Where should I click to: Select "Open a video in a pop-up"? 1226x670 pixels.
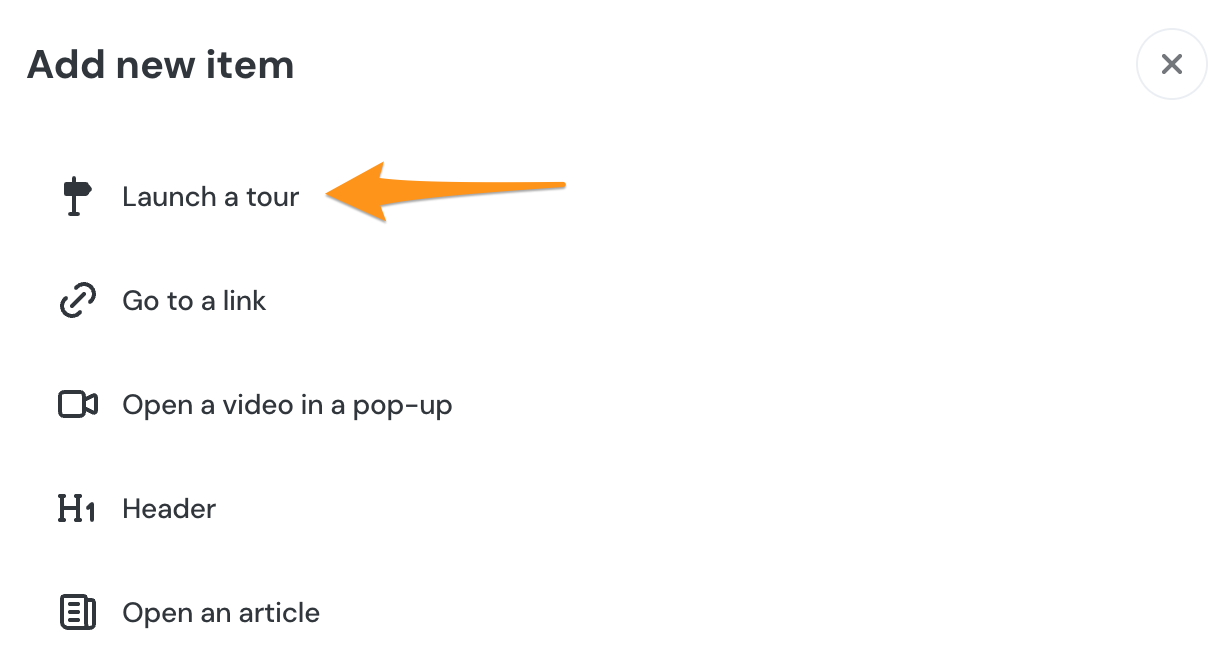pyautogui.click(x=287, y=405)
